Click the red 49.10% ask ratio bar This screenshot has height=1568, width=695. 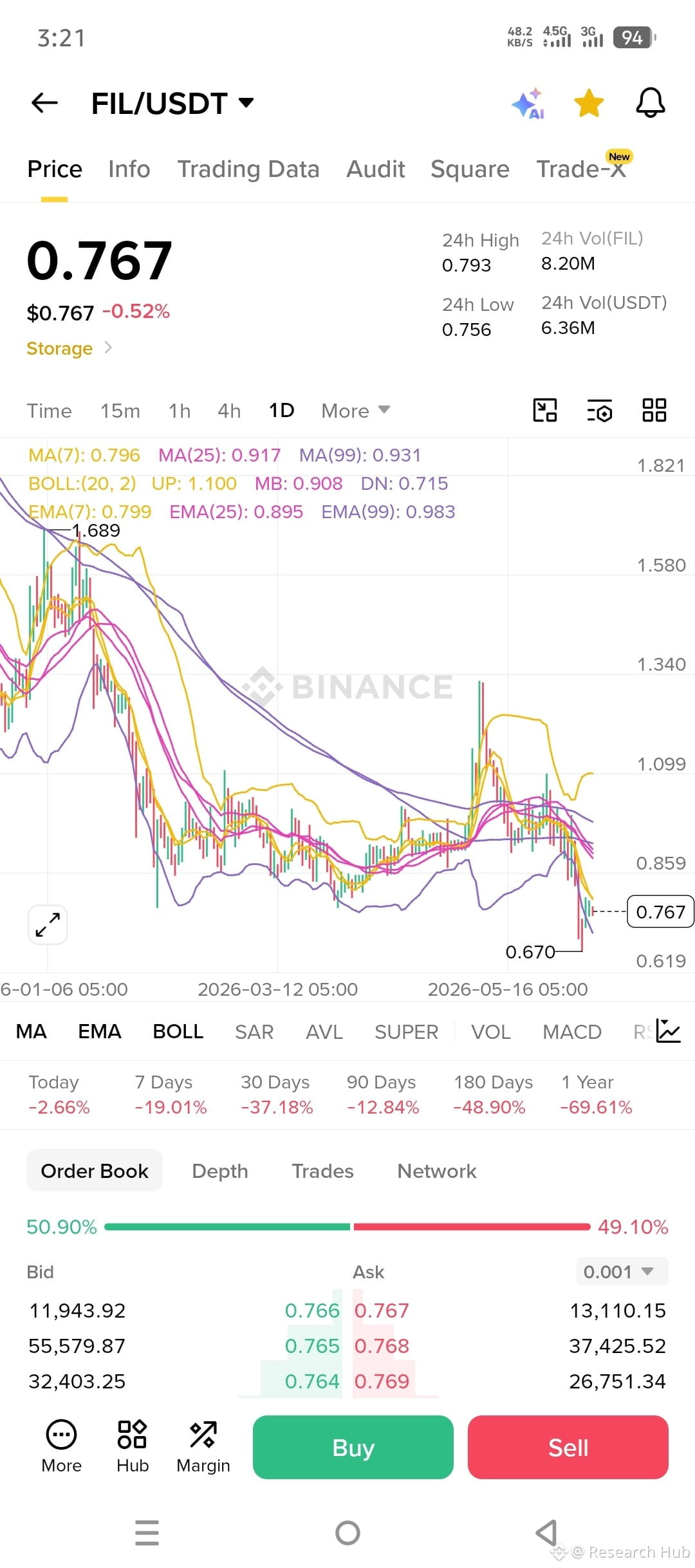pos(472,1227)
